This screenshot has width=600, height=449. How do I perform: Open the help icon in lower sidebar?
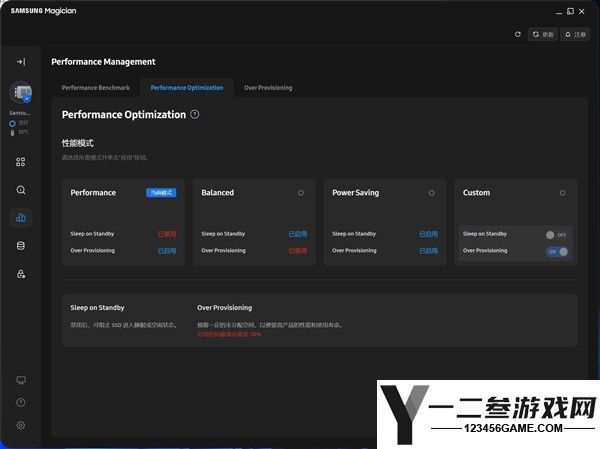(21, 402)
